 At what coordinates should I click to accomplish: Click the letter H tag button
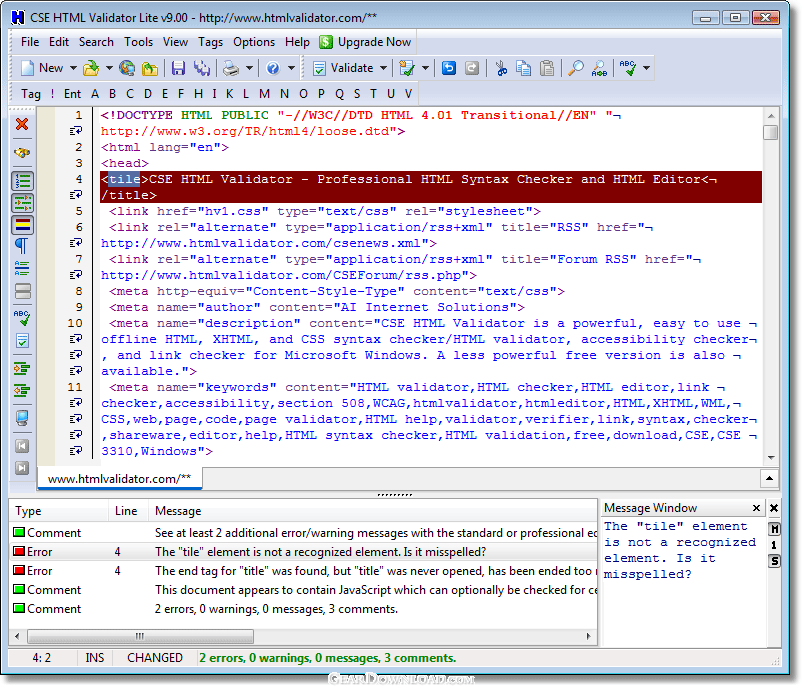pos(198,94)
